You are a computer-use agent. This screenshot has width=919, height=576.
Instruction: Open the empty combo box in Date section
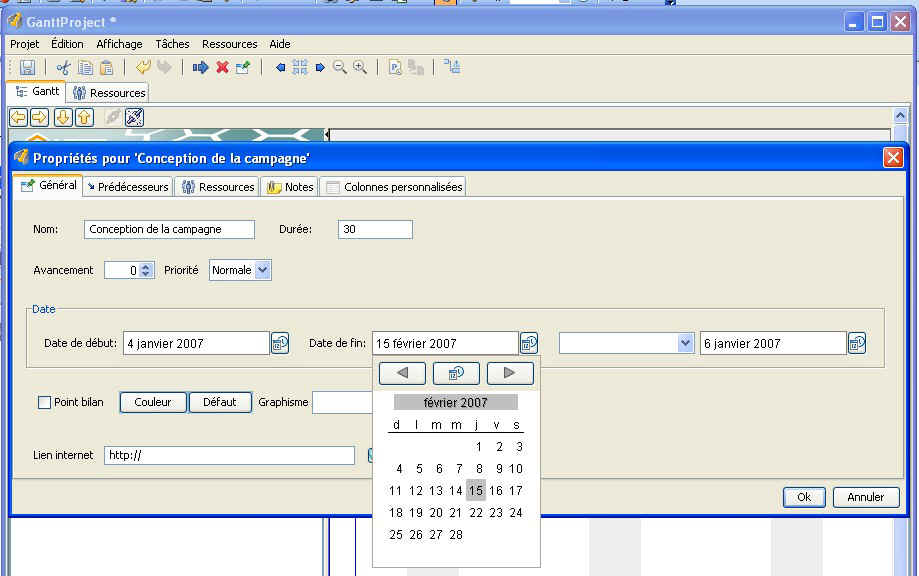pyautogui.click(x=627, y=343)
